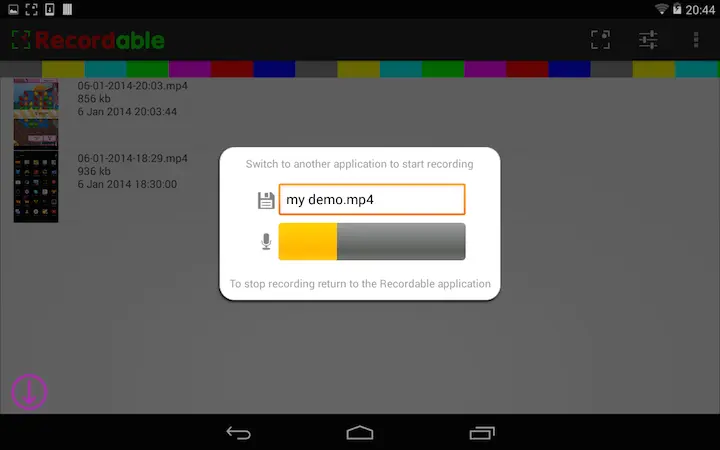Click the floppy disk save icon in the dialog
The width and height of the screenshot is (720, 450).
point(266,201)
